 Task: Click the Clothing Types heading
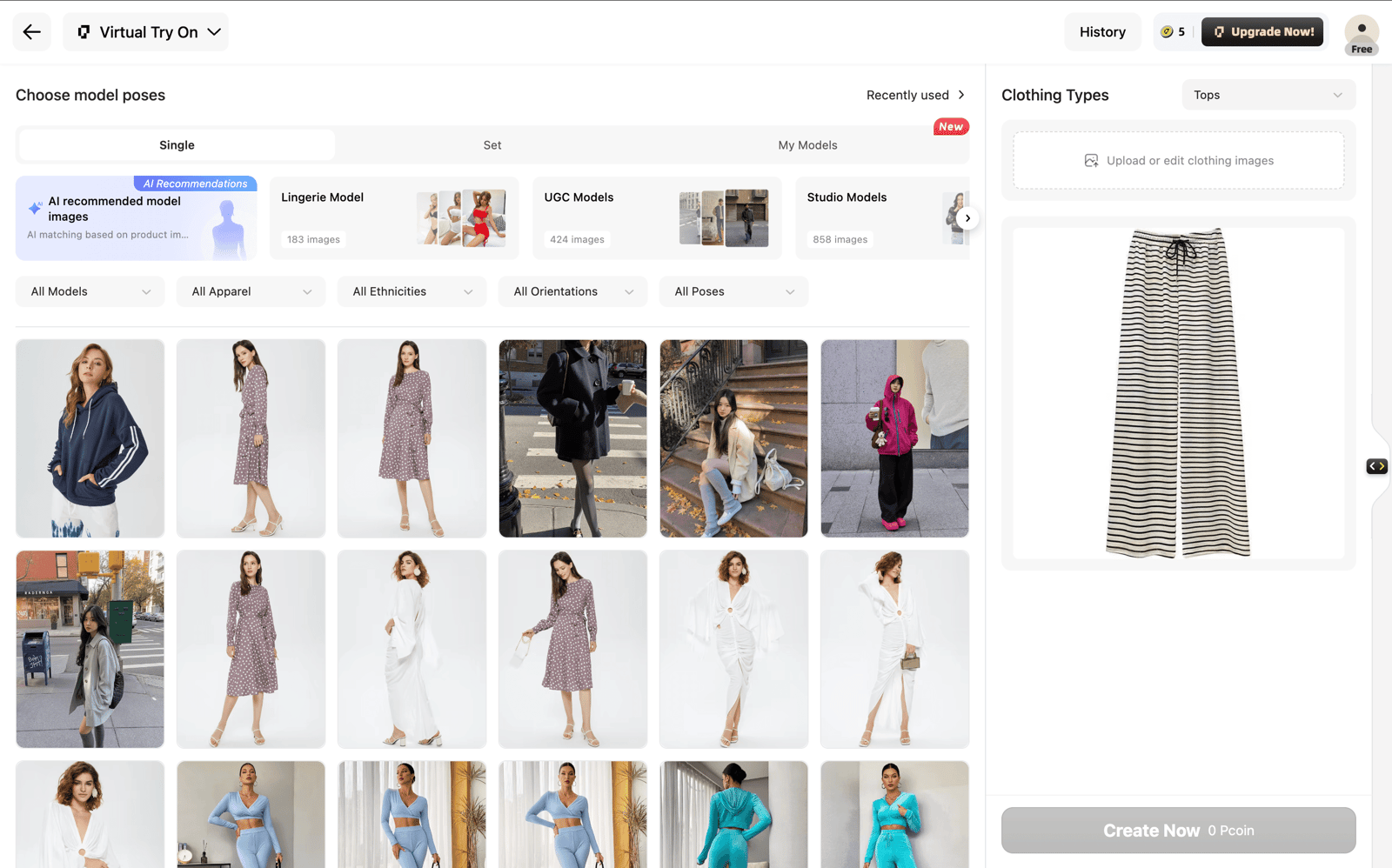click(1054, 95)
